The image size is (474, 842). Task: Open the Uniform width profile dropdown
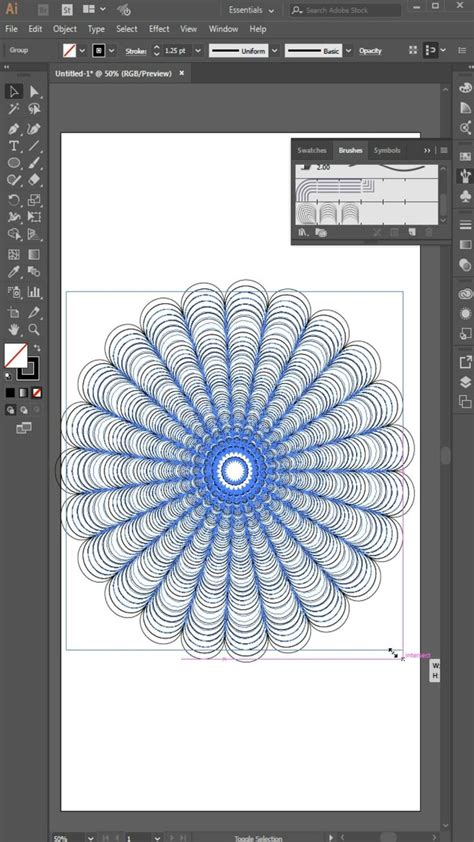275,50
